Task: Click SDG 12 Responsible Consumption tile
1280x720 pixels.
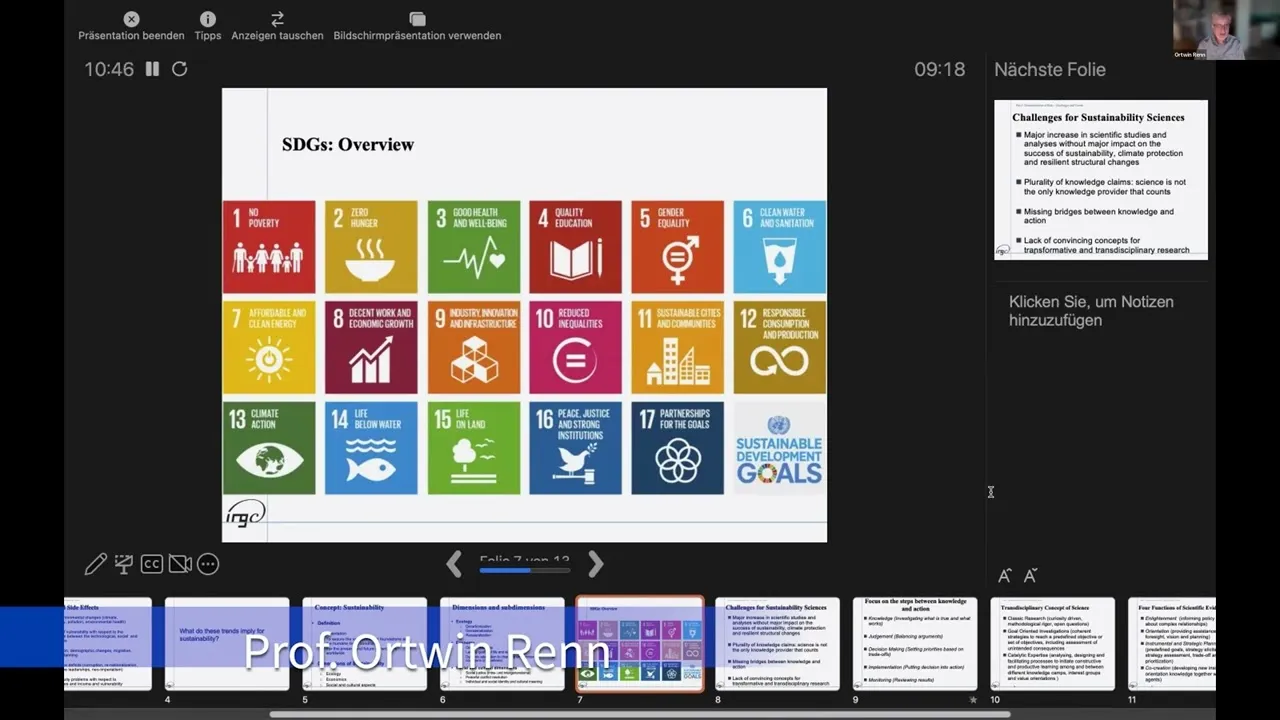Action: 780,348
